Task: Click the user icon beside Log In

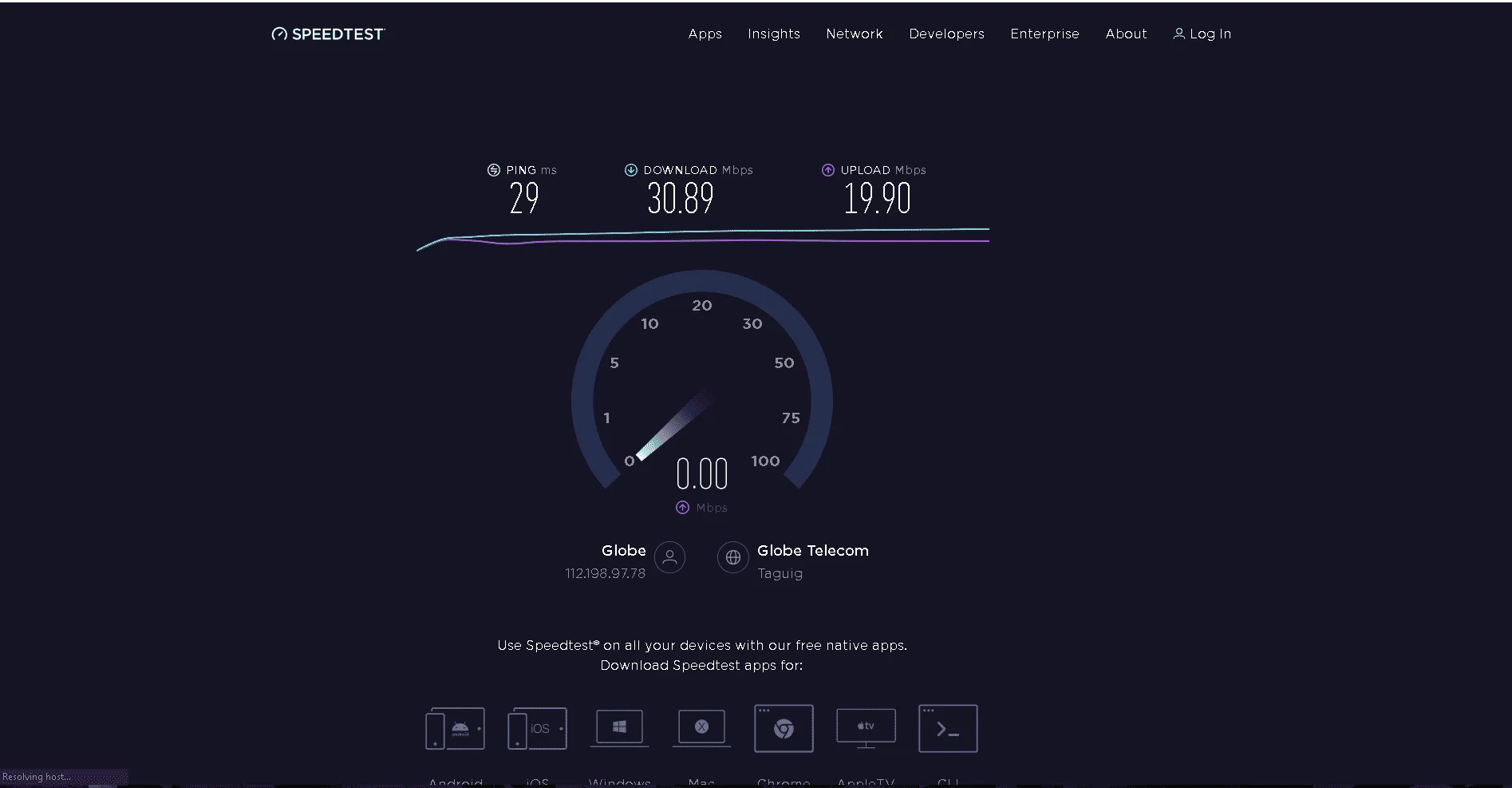Action: tap(1178, 34)
